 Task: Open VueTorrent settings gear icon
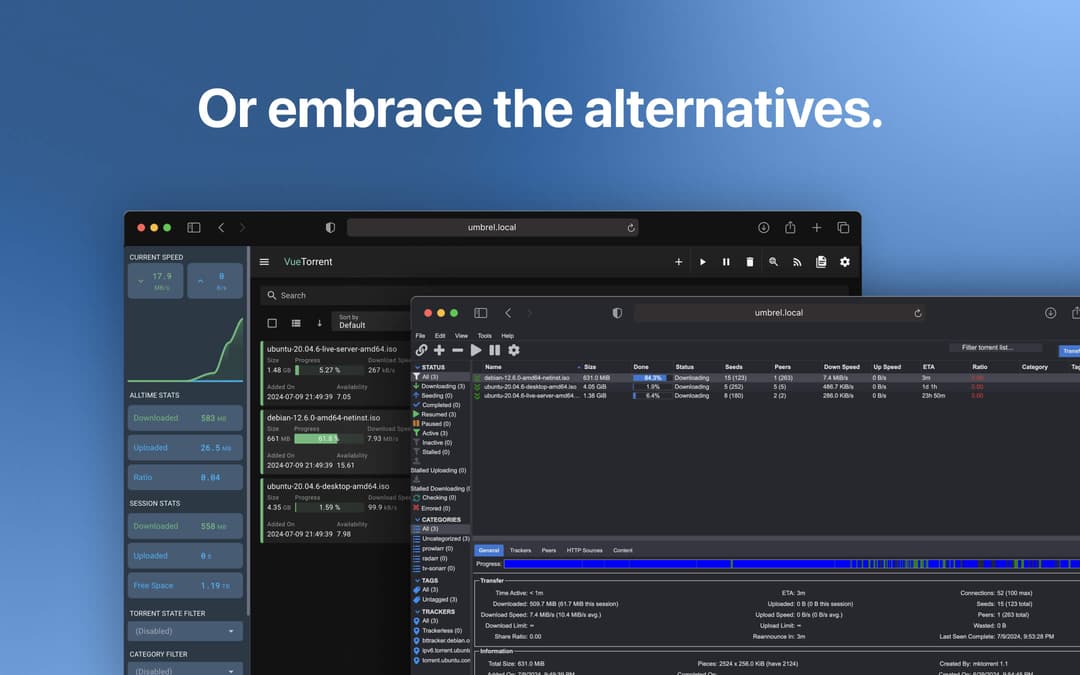tap(845, 262)
